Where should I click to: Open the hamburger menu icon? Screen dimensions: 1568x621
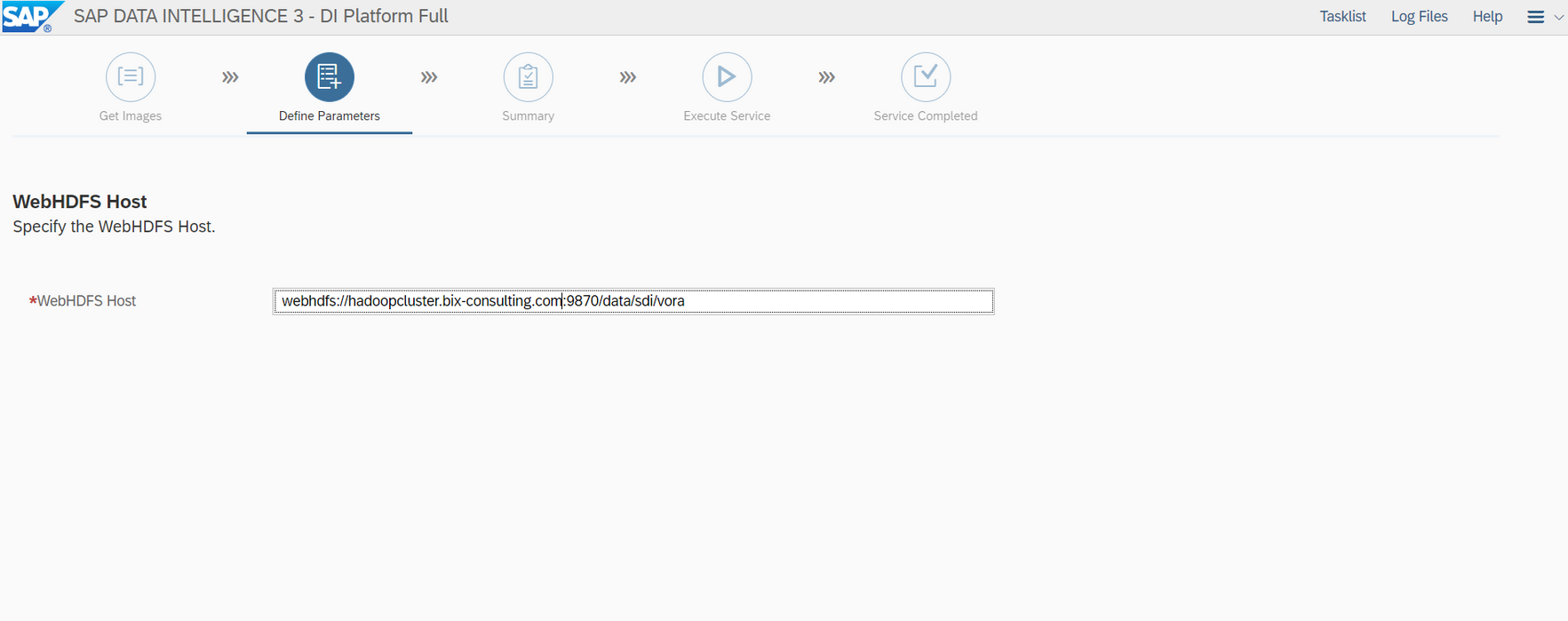(x=1535, y=17)
